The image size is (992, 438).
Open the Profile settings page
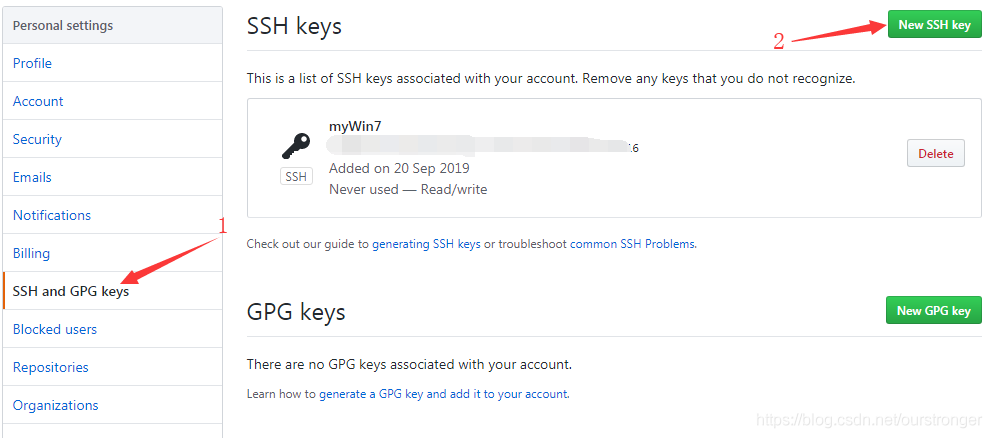32,63
